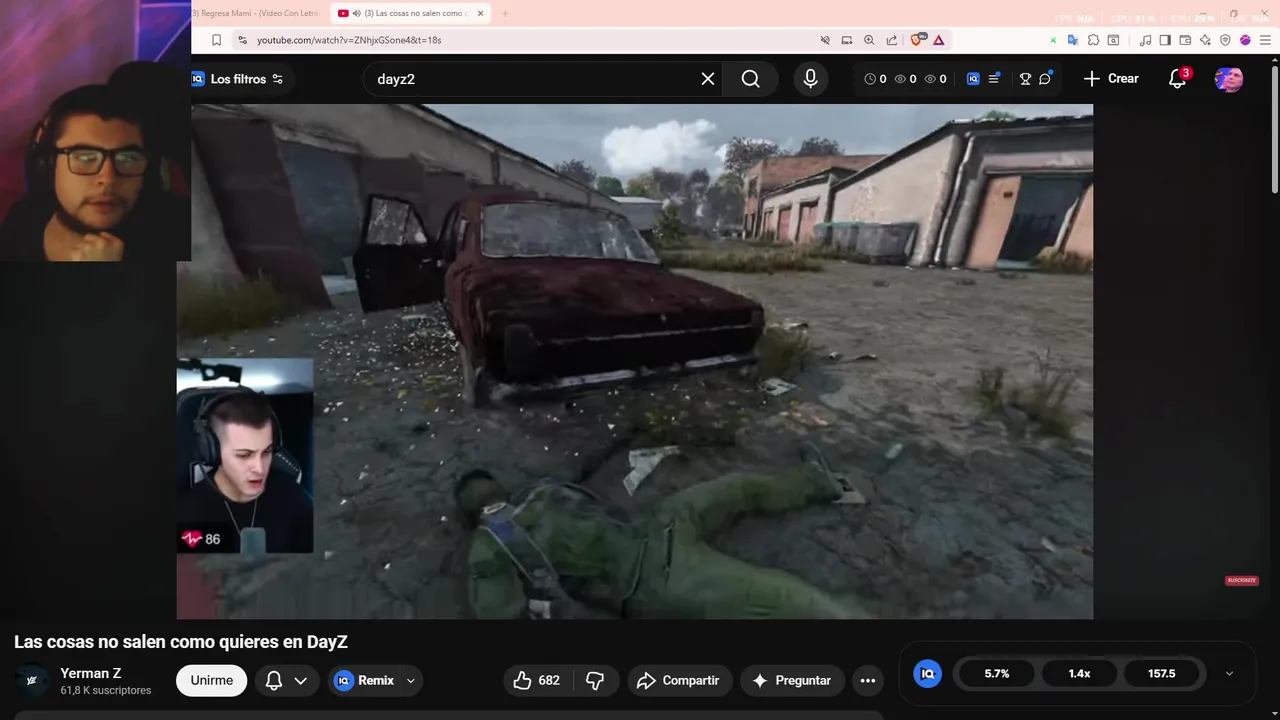
Task: Open the chat bubble icon in header
Action: pyautogui.click(x=1045, y=79)
